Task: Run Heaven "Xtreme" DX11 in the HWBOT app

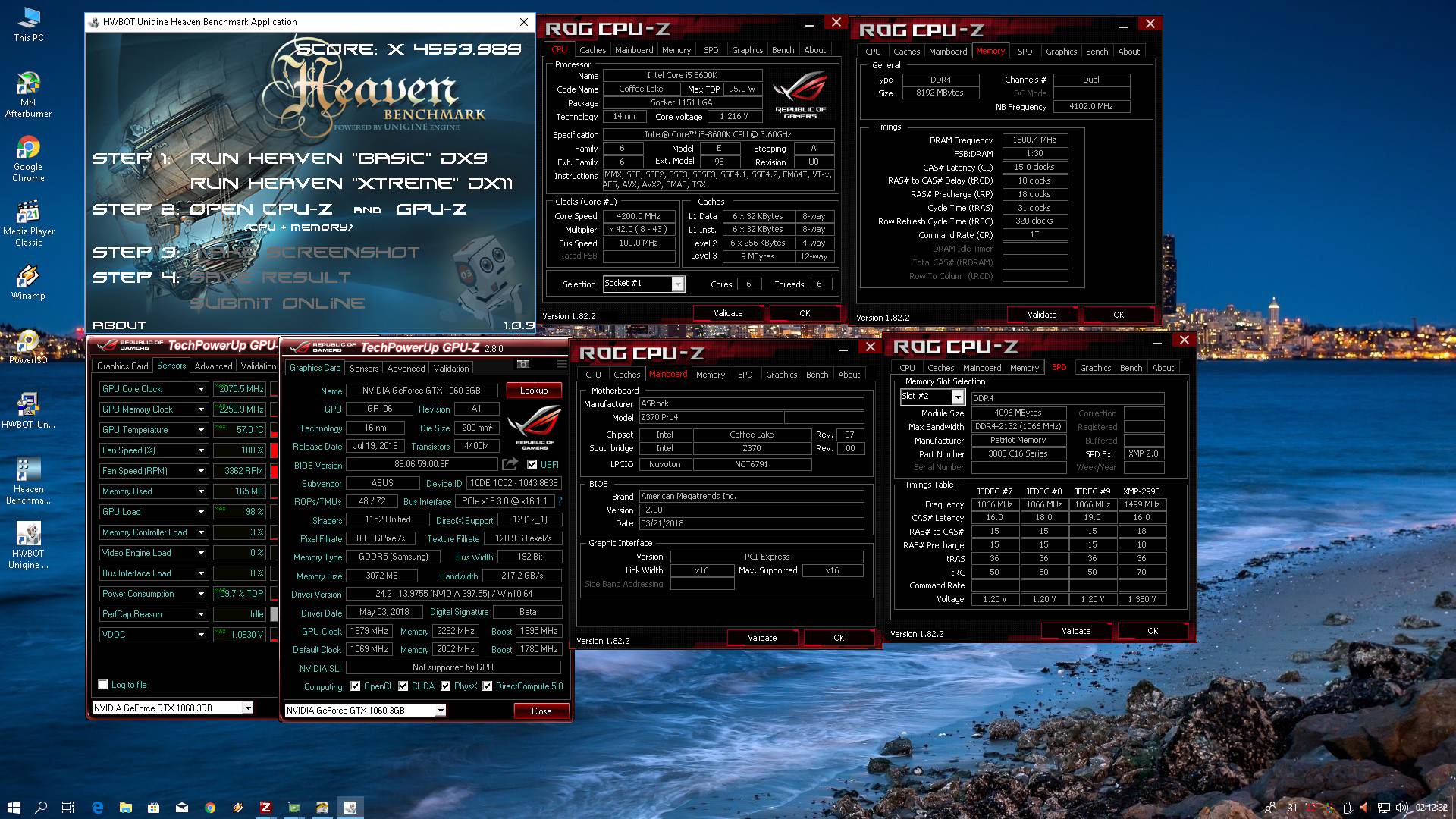Action: pyautogui.click(x=351, y=184)
